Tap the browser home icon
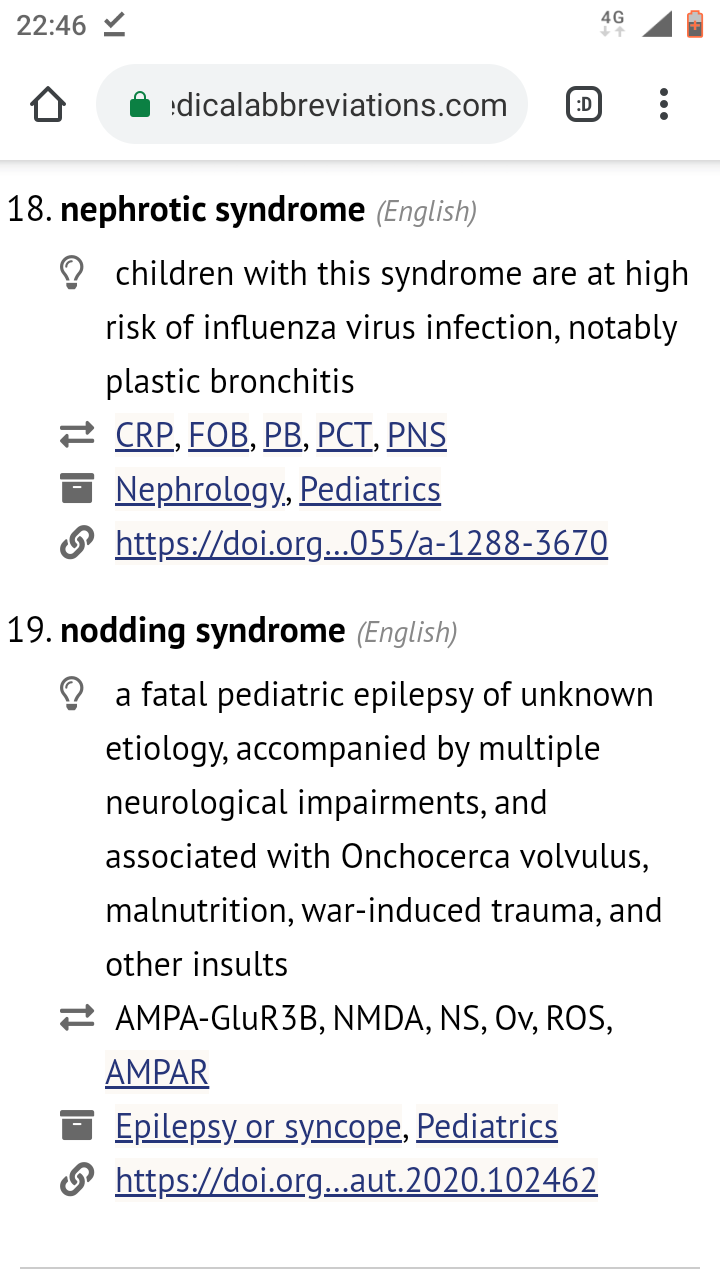Viewport: 720px width, 1280px height. coord(48,105)
